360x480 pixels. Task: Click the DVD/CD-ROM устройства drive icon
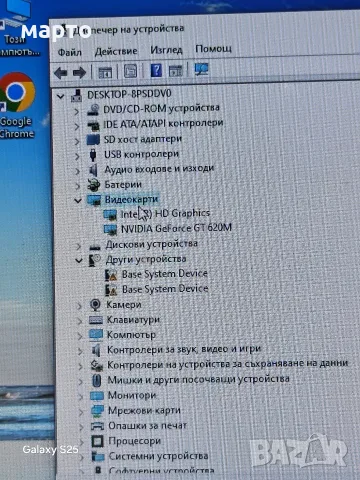93,110
